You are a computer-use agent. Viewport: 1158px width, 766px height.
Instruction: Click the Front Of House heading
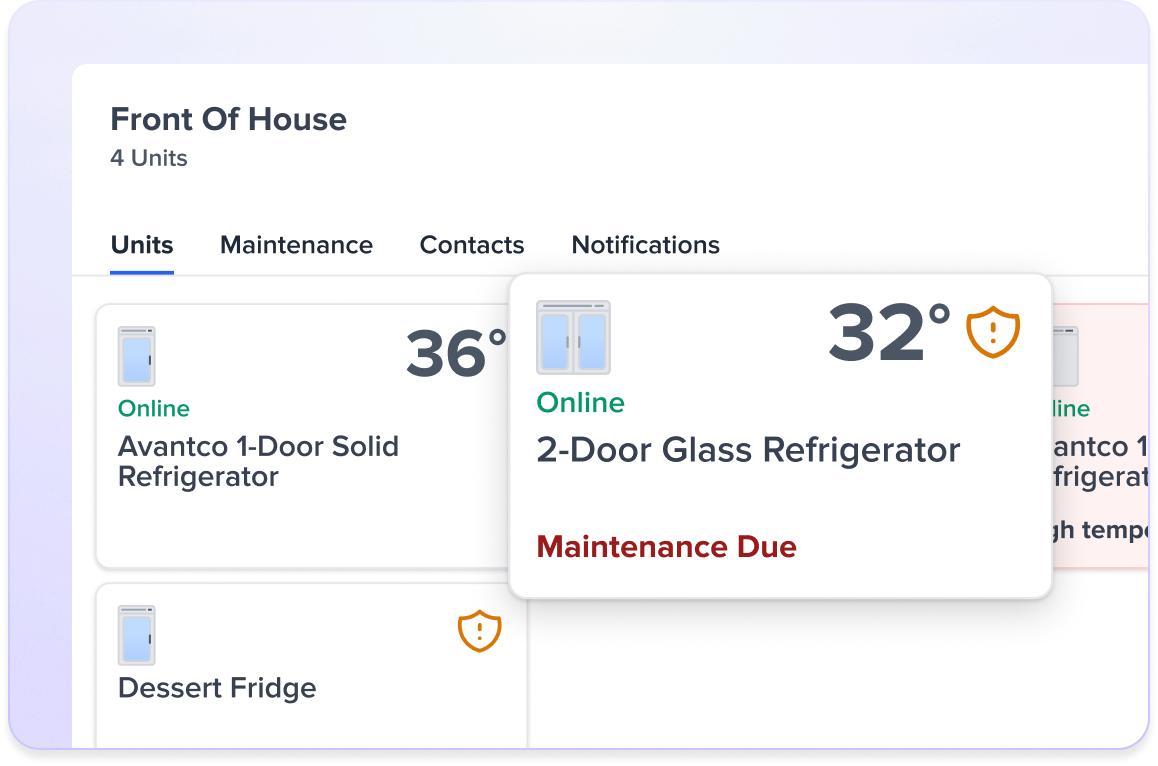coord(228,119)
